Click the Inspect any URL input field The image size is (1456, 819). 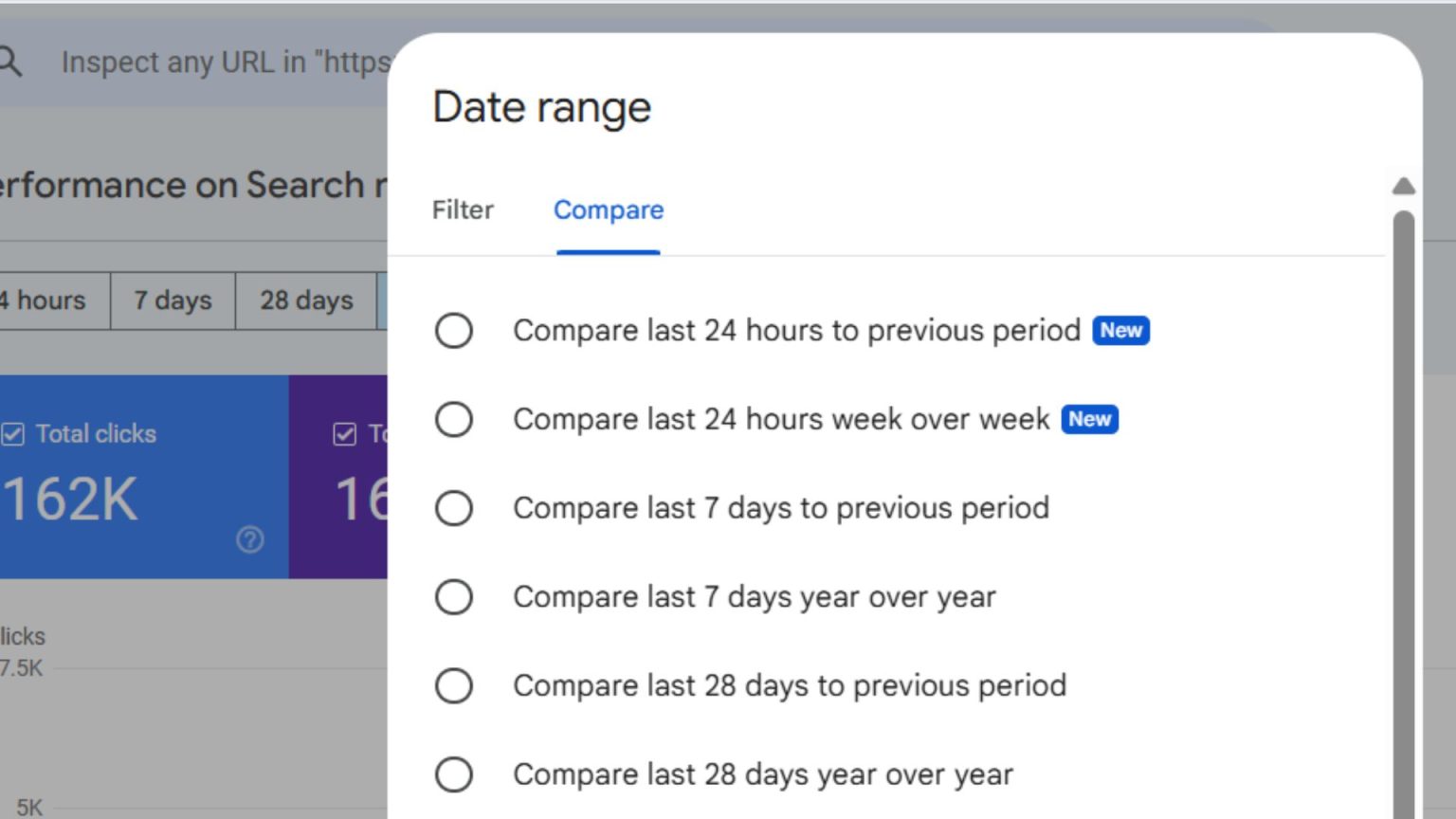pyautogui.click(x=209, y=61)
